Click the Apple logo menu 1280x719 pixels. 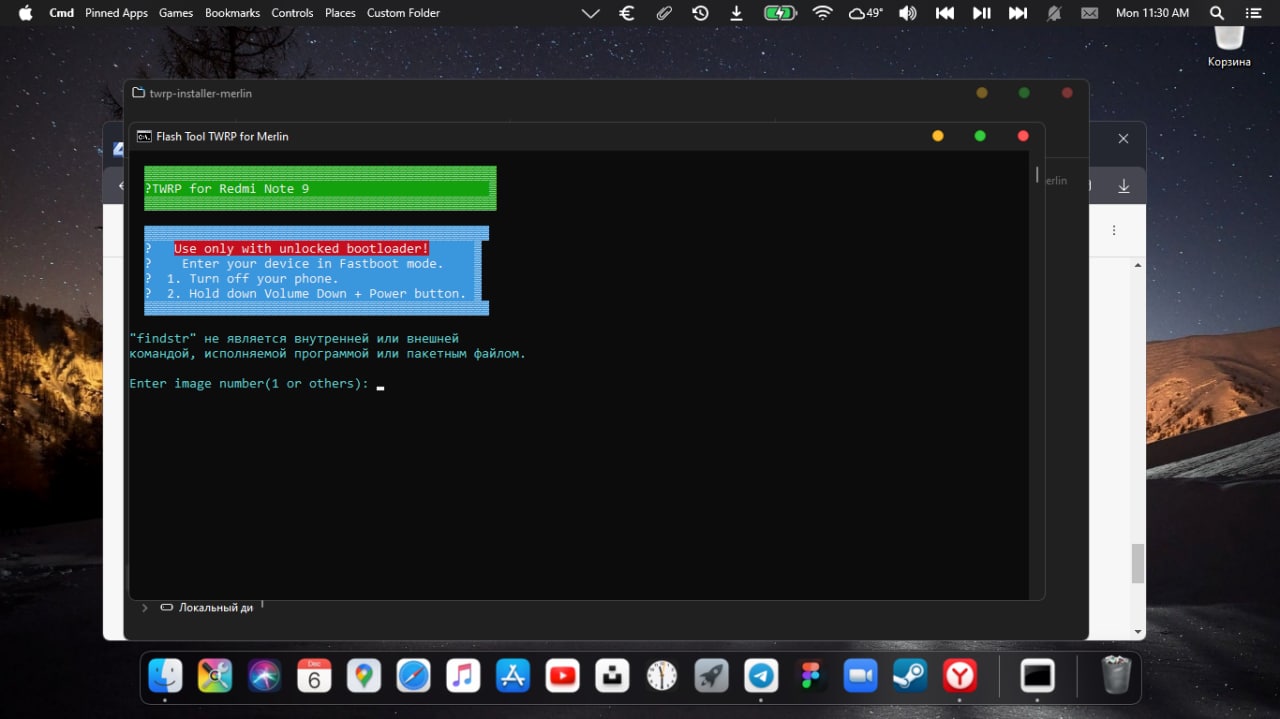[25, 13]
